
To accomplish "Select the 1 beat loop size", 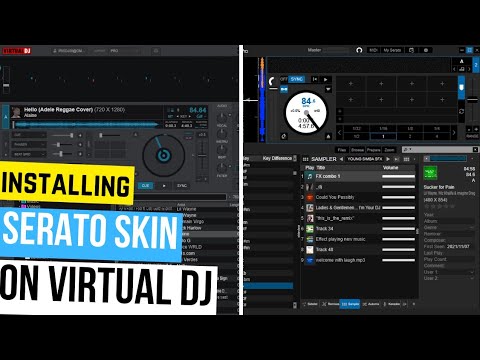I will pyautogui.click(x=383, y=136).
